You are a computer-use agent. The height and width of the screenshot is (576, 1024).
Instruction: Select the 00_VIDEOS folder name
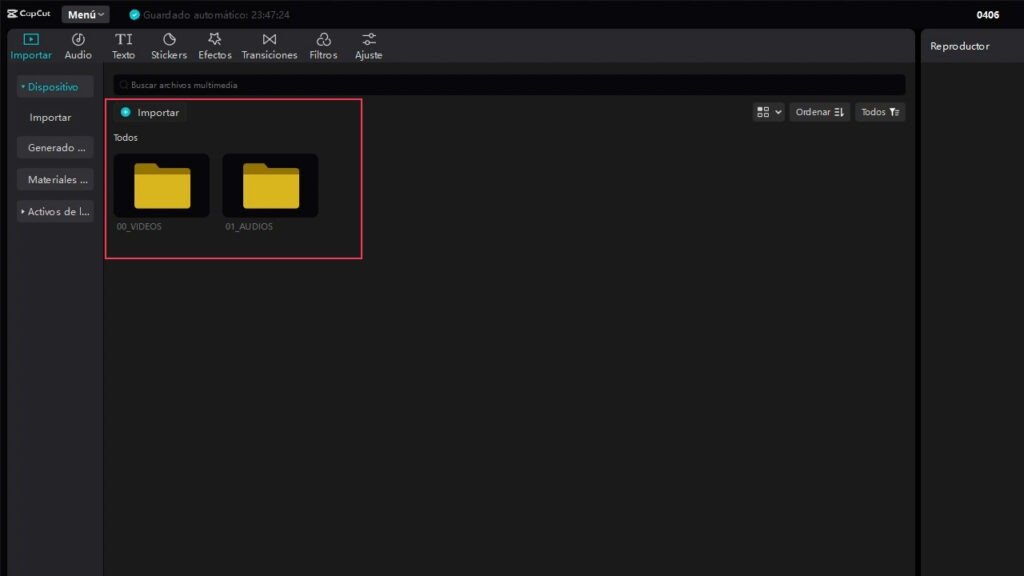point(139,227)
